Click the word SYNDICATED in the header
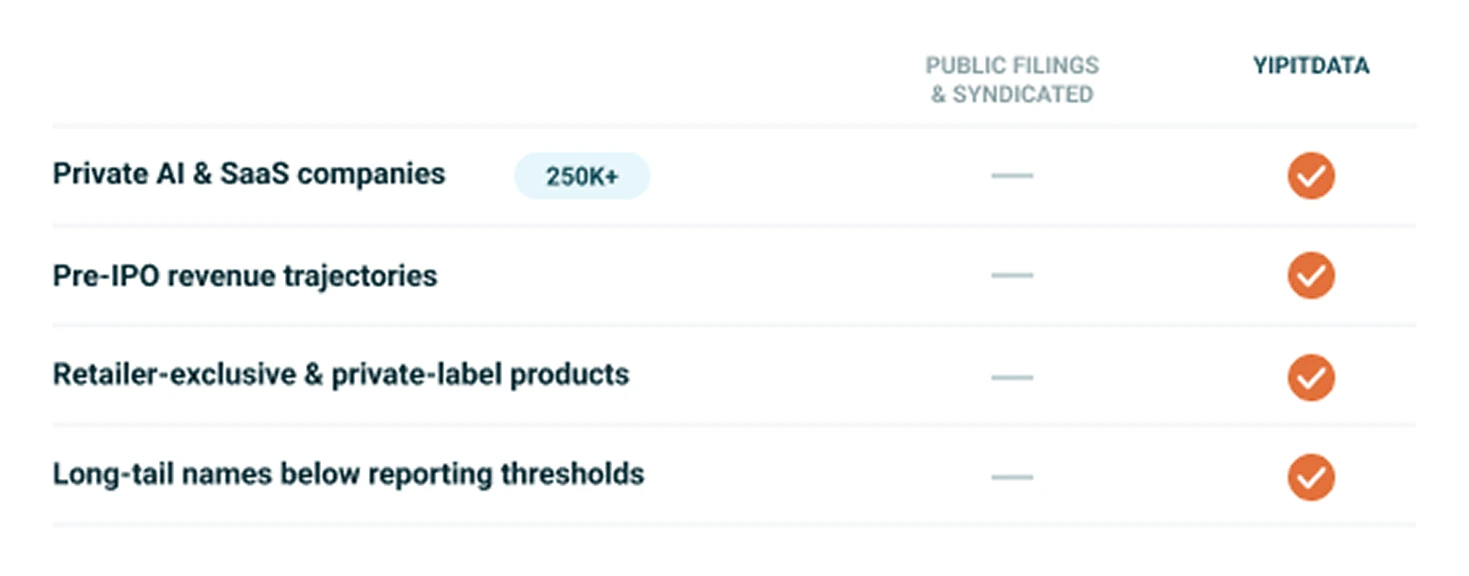Image resolution: width=1469 pixels, height=576 pixels. [1023, 95]
